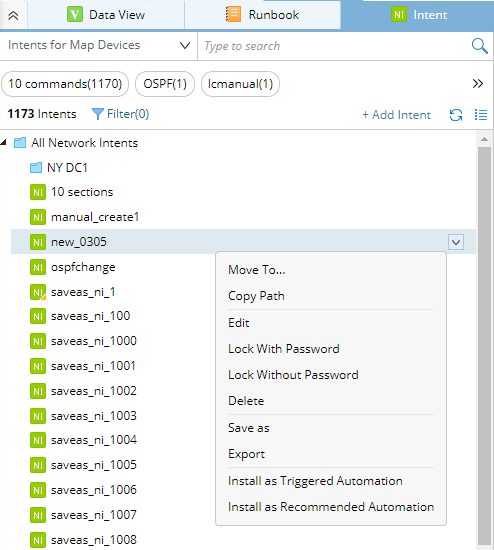Select Install as Triggered Automation
Screen dimensions: 494x550
point(315,481)
